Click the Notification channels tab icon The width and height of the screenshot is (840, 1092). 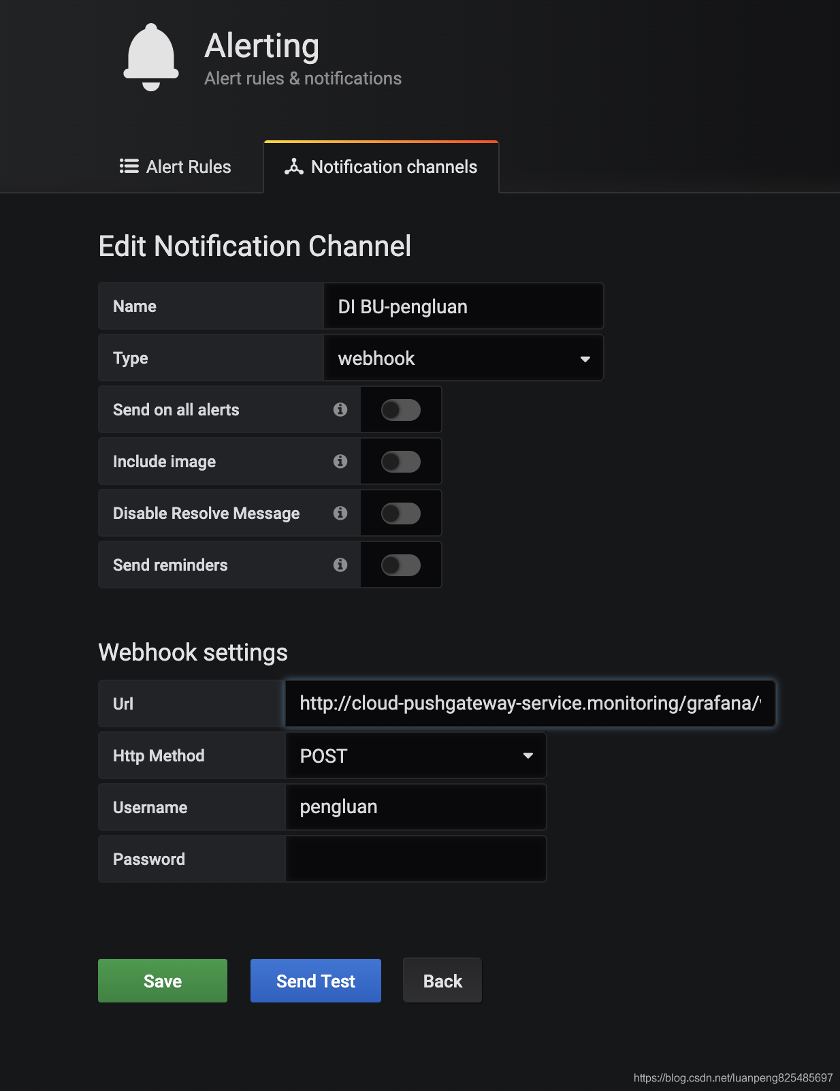coord(293,167)
